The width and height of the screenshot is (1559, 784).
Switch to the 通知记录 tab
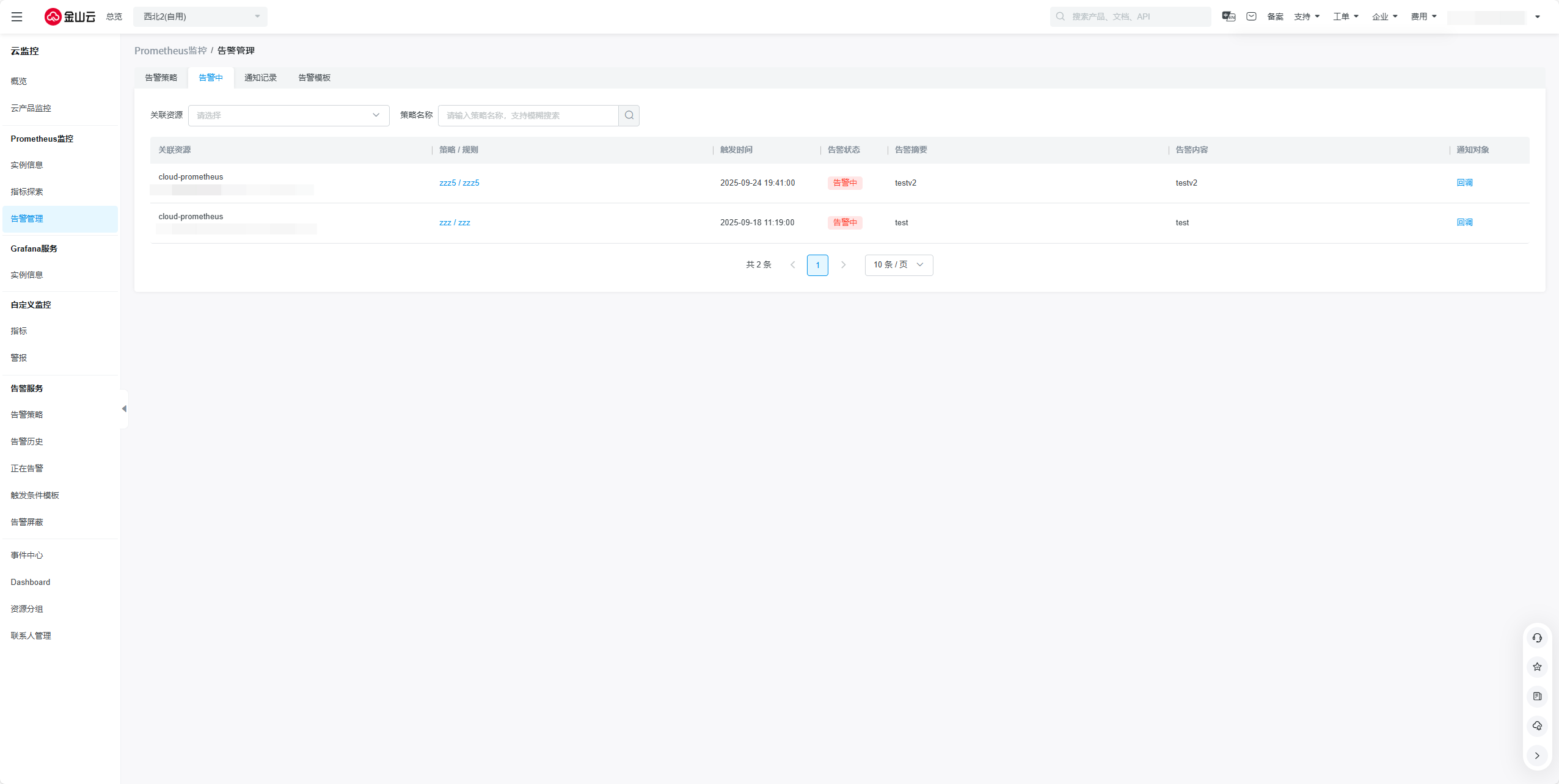[260, 78]
